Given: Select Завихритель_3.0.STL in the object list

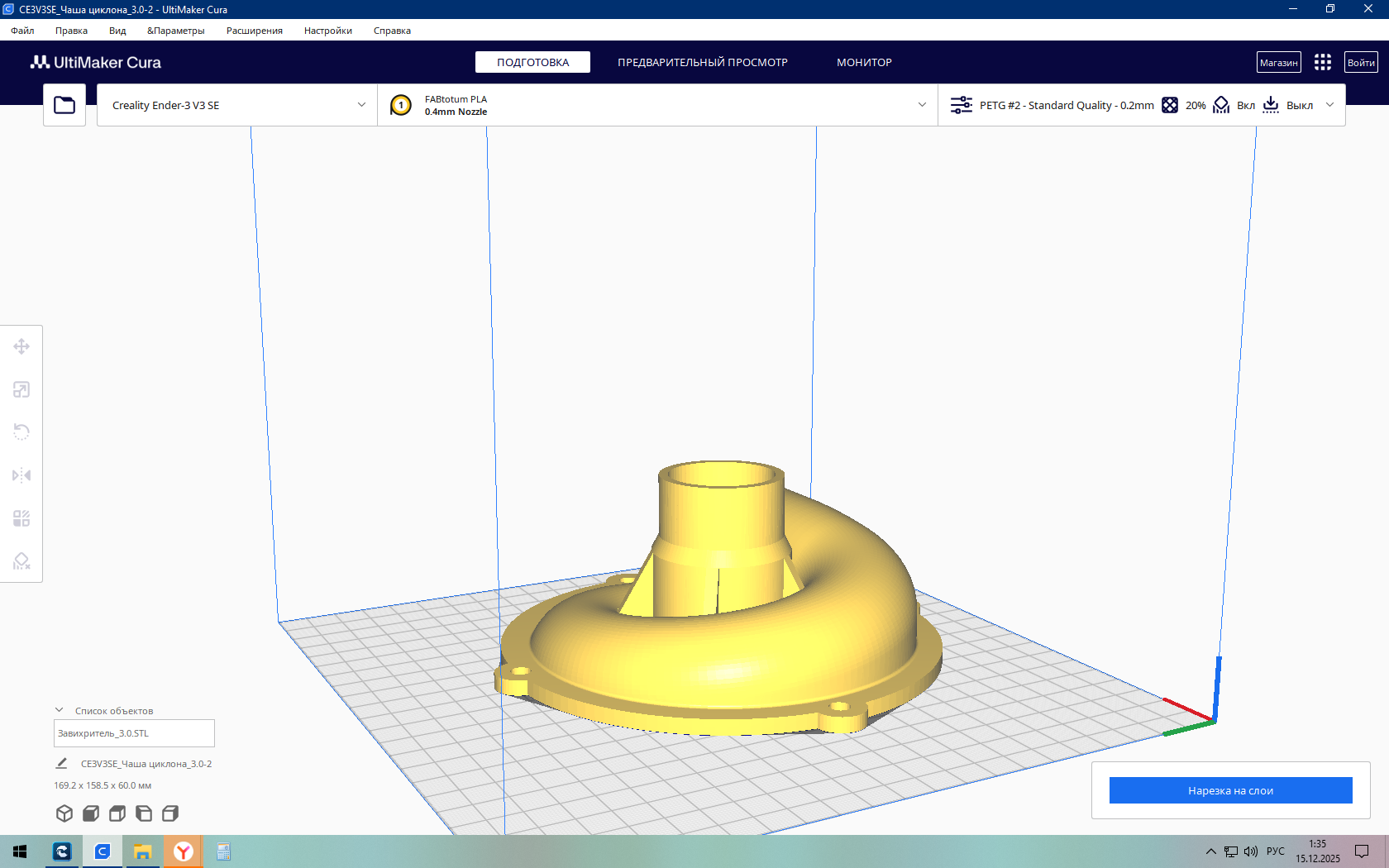Looking at the screenshot, I should [x=134, y=733].
